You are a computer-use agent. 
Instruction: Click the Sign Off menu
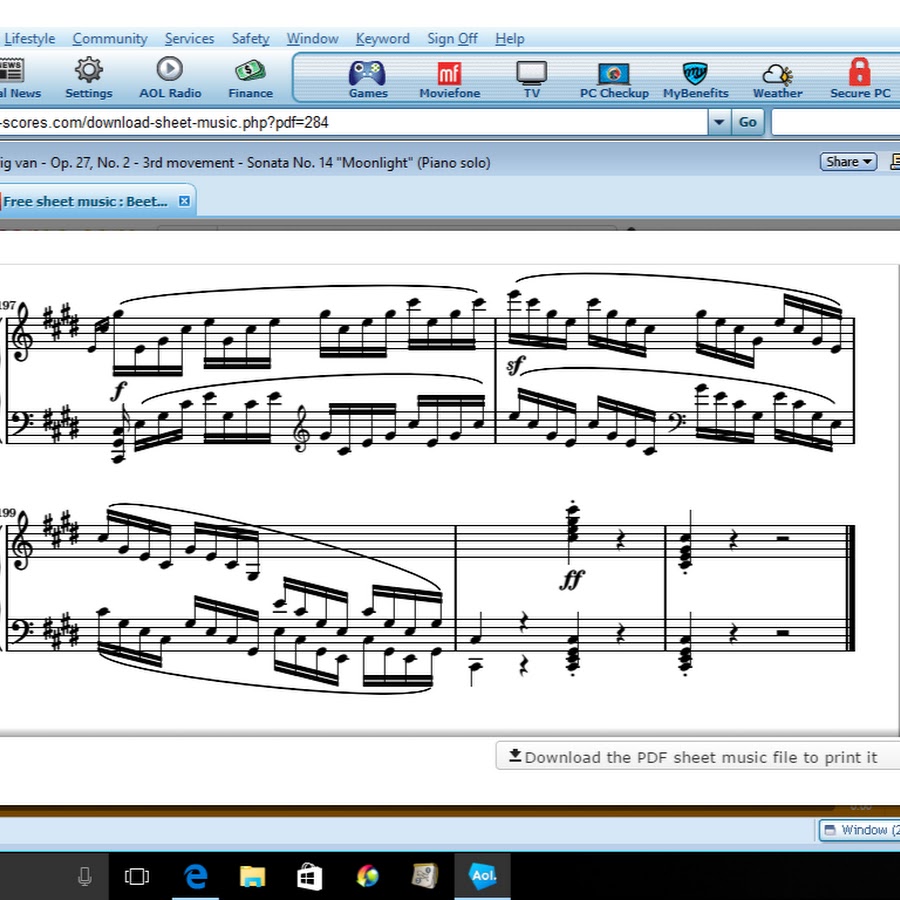(452, 38)
